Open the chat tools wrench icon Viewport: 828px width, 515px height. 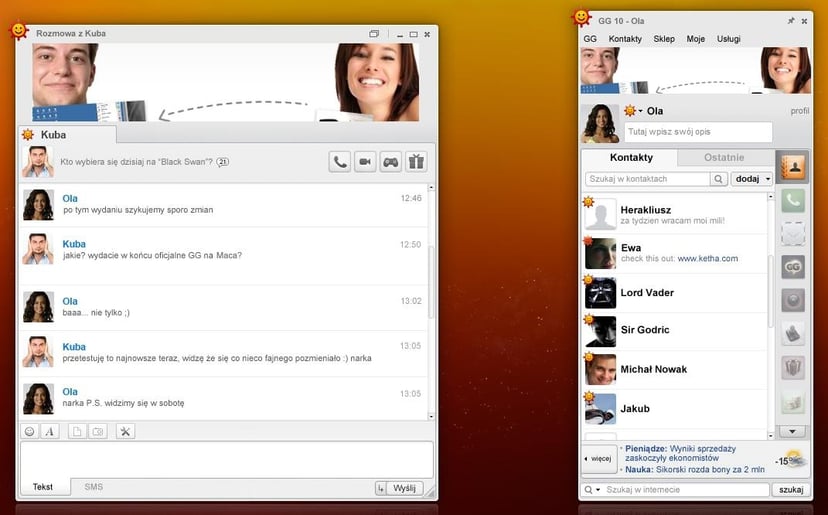[x=125, y=431]
